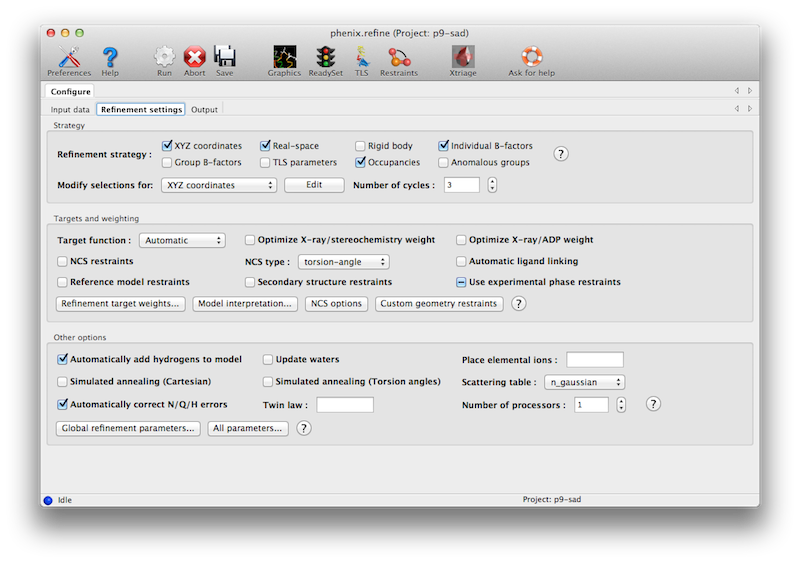Viewport: 800px width, 563px height.
Task: Open the Preferences toolbar icon
Action: (x=68, y=58)
